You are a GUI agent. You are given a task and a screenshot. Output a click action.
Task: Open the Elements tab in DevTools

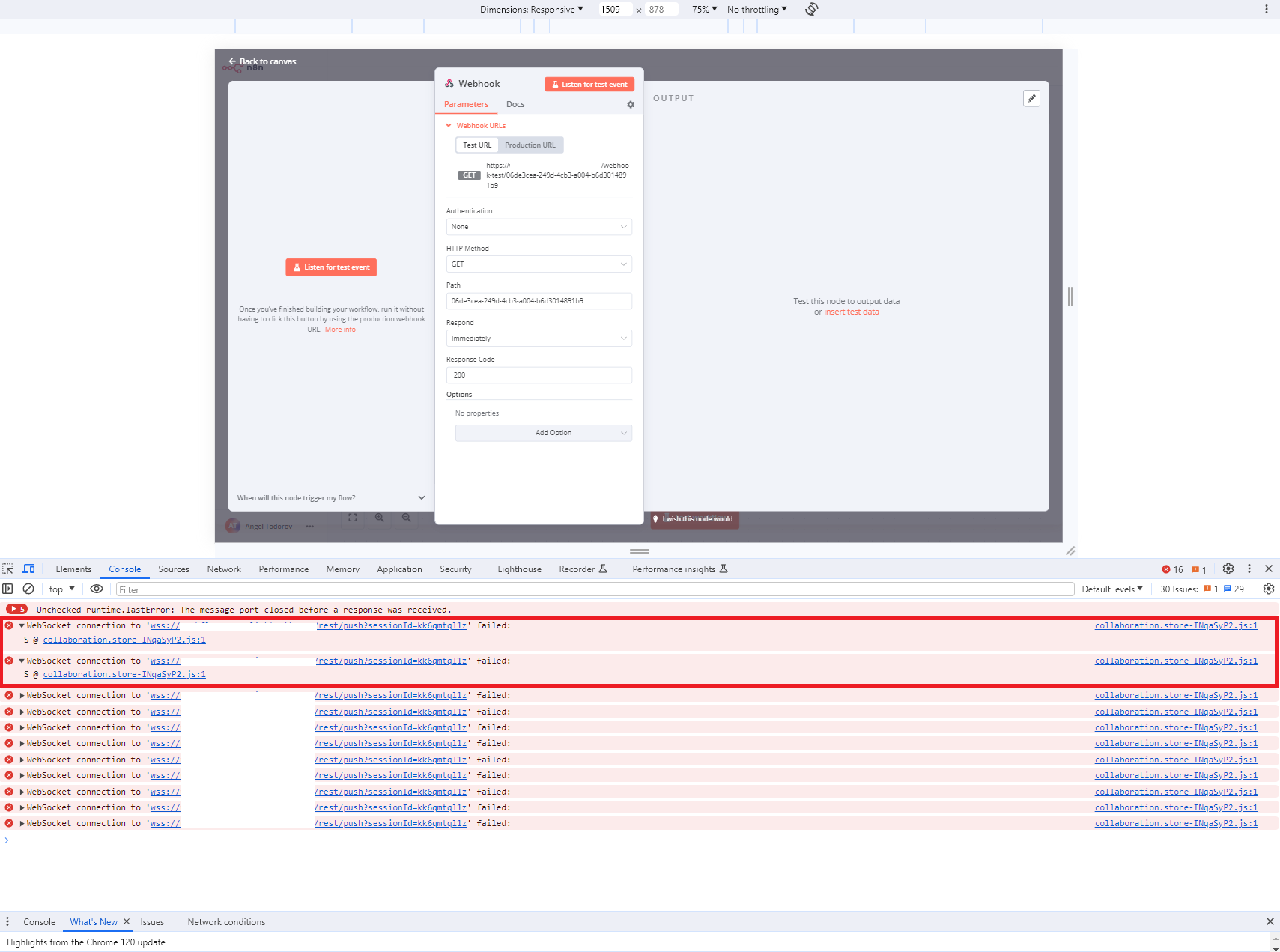(73, 569)
